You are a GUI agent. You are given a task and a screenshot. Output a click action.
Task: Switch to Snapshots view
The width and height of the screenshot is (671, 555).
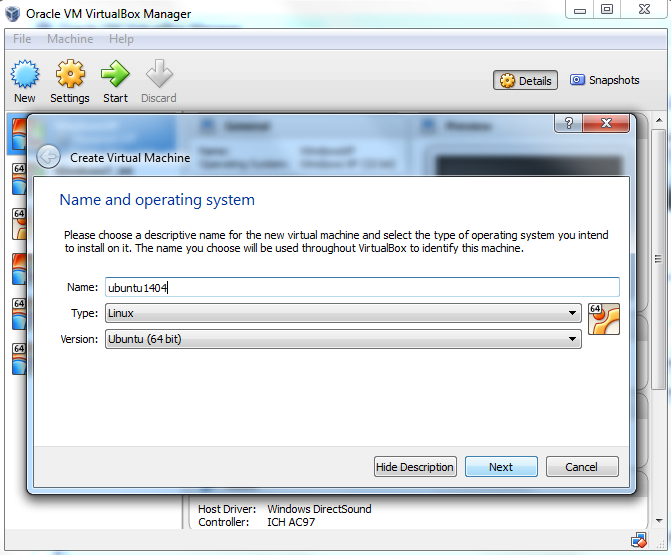604,80
